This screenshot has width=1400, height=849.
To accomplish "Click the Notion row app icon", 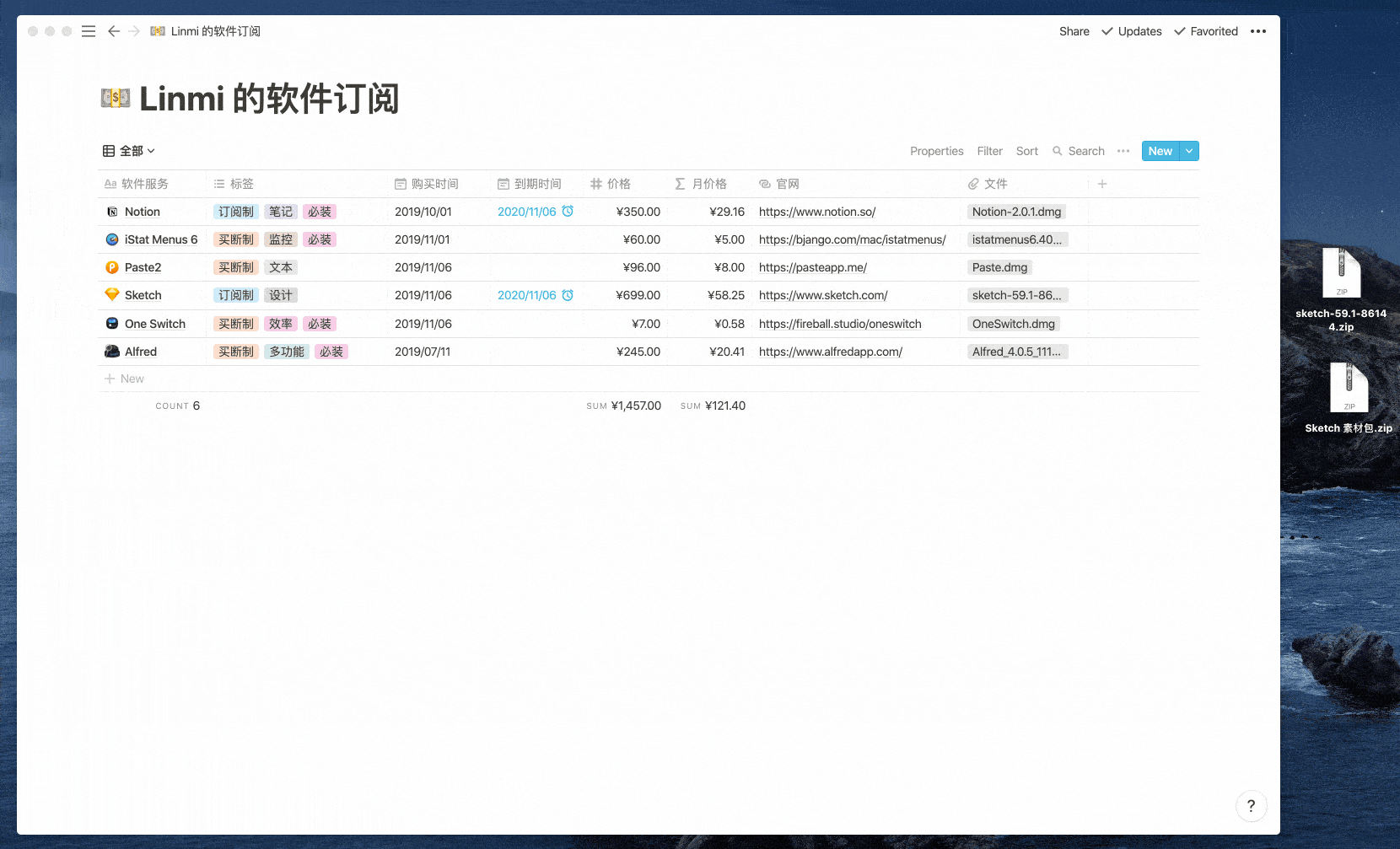I will click(112, 212).
